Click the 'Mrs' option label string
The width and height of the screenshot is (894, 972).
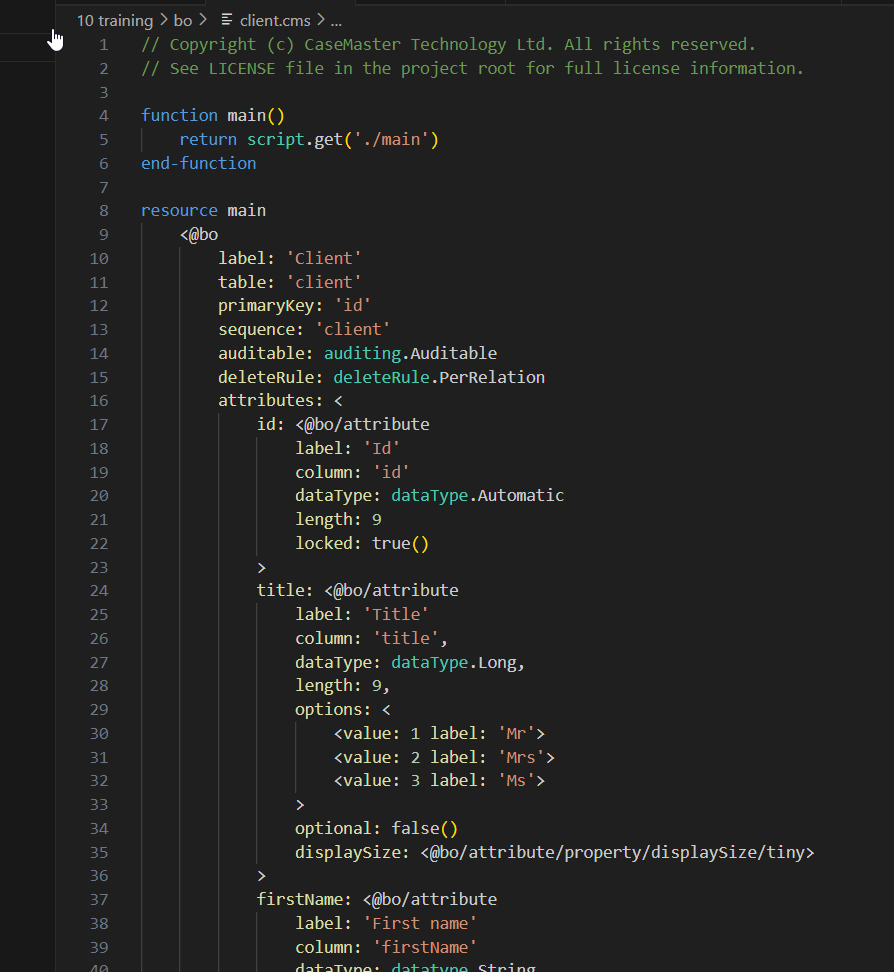coord(515,757)
